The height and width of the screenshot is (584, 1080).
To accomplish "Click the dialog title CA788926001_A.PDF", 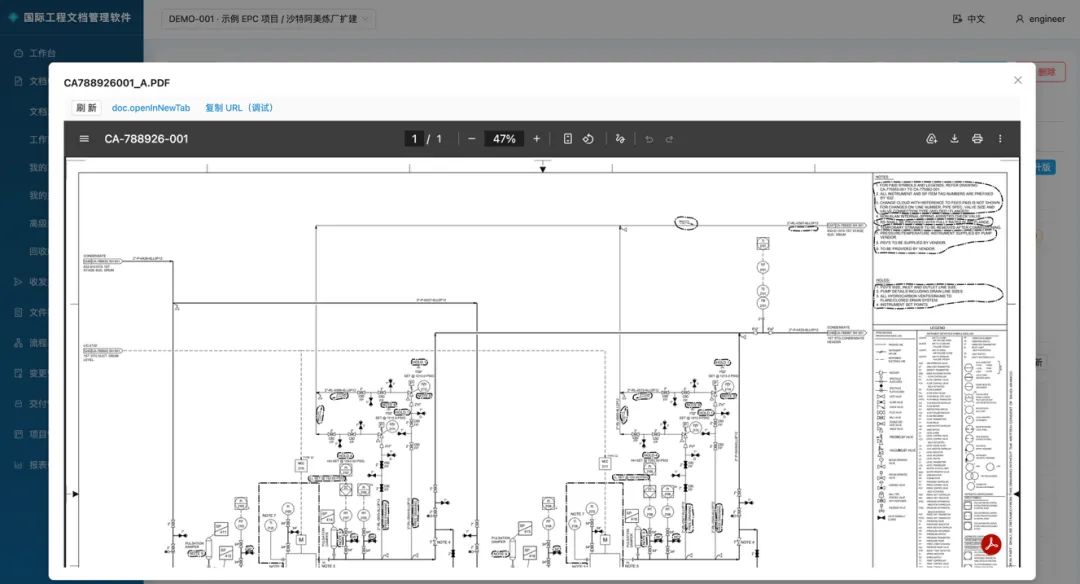I will pyautogui.click(x=116, y=83).
